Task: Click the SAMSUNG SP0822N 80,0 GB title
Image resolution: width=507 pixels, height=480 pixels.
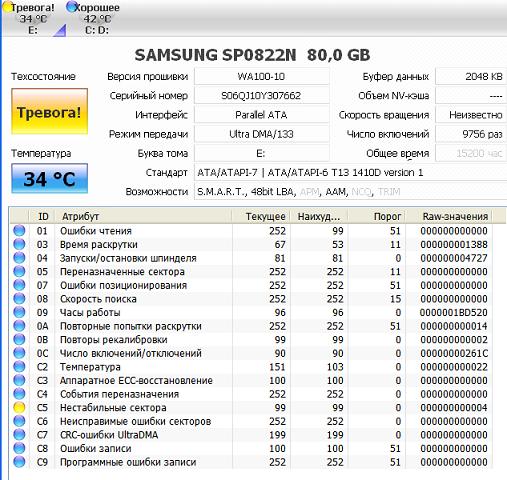Action: (x=252, y=55)
